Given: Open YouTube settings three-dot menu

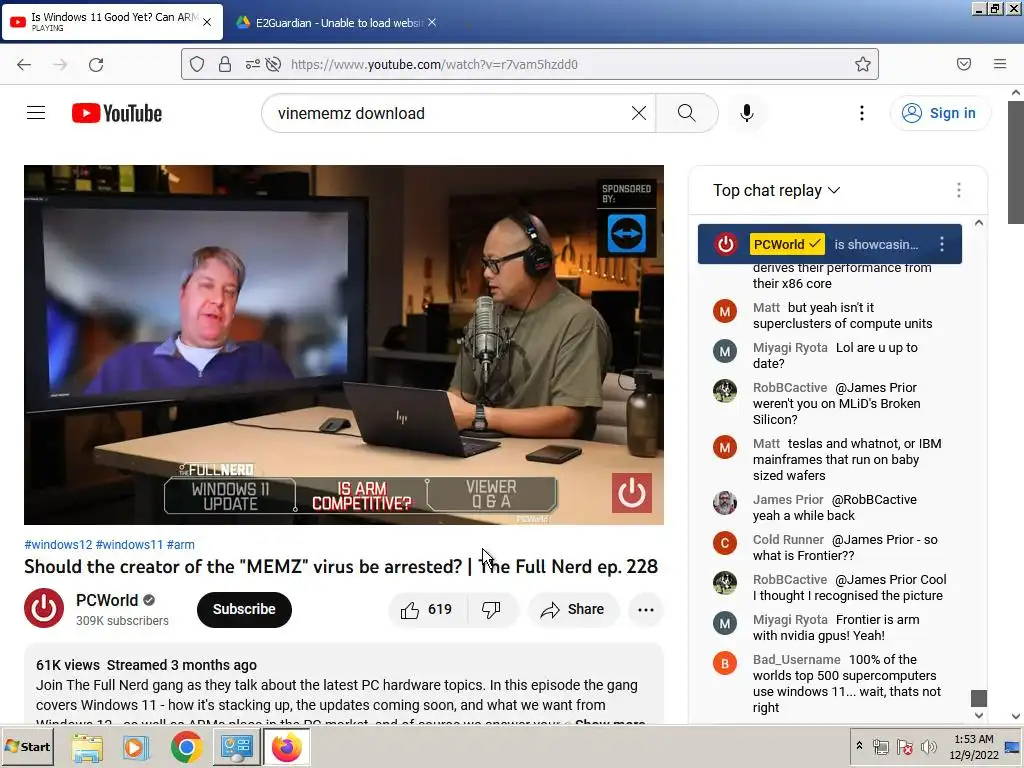Looking at the screenshot, I should 861,113.
